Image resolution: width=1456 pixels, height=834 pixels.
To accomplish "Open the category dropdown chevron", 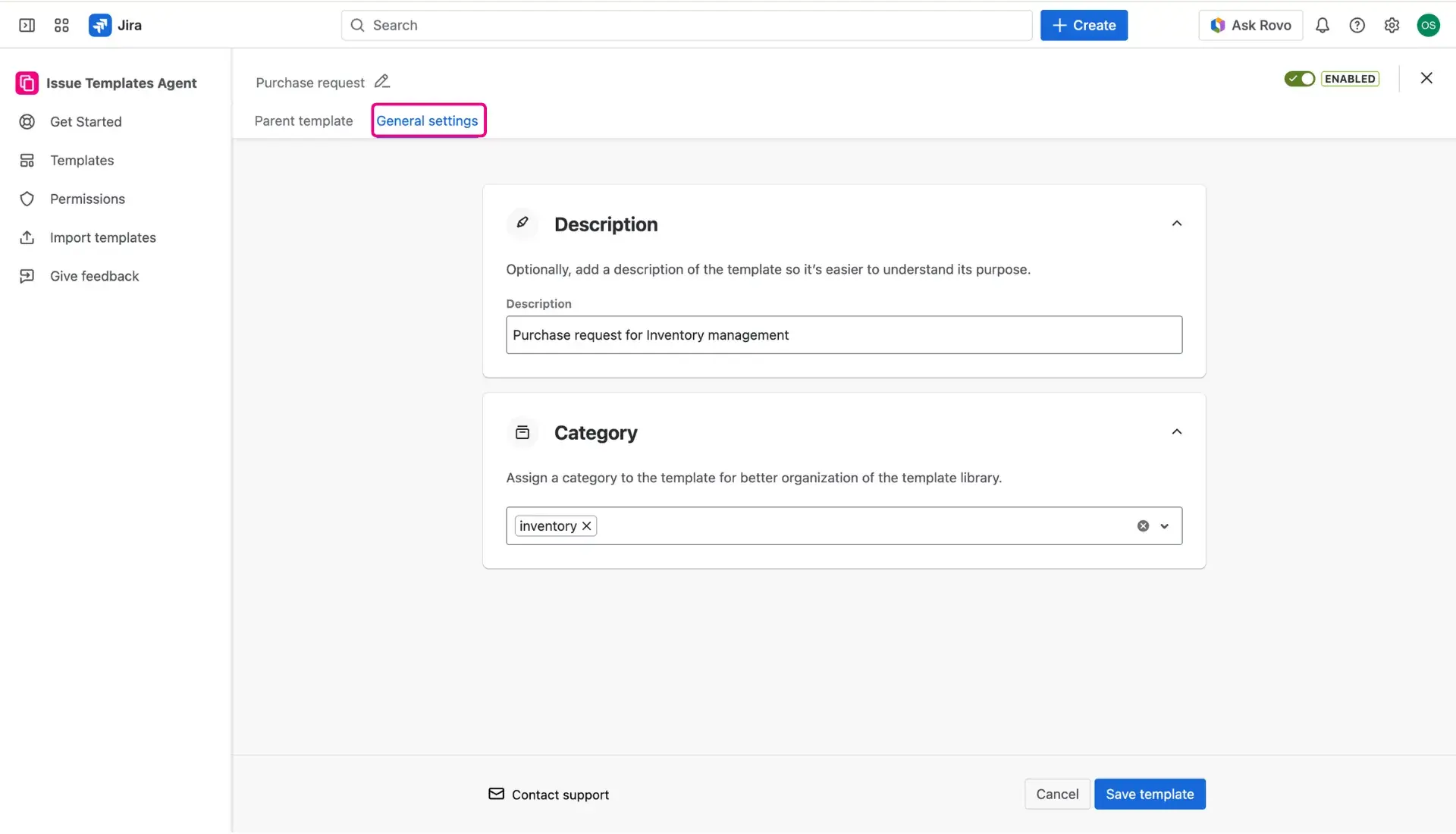I will pos(1166,525).
